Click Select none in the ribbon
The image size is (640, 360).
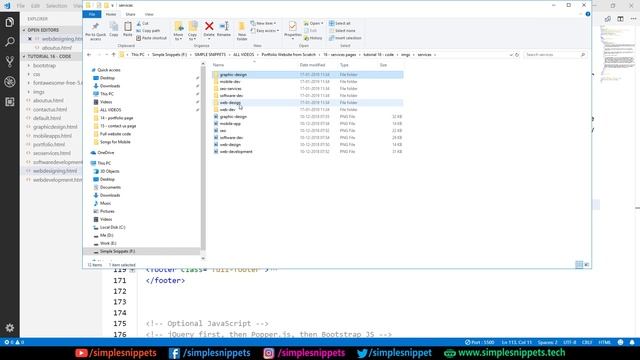point(342,31)
